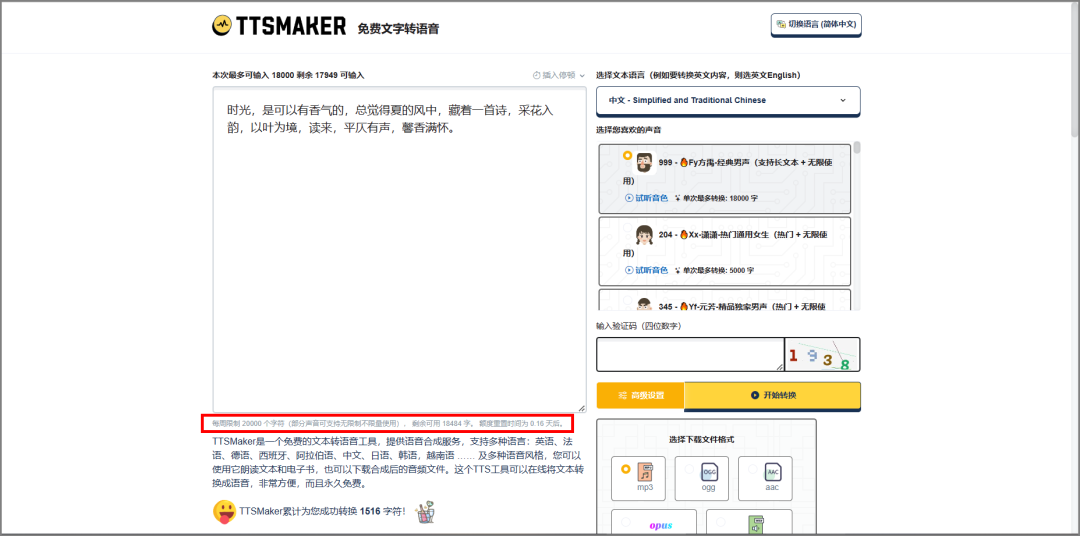Click the 选择您喜欢的声音 label
This screenshot has height=536, width=1080.
pyautogui.click(x=629, y=130)
